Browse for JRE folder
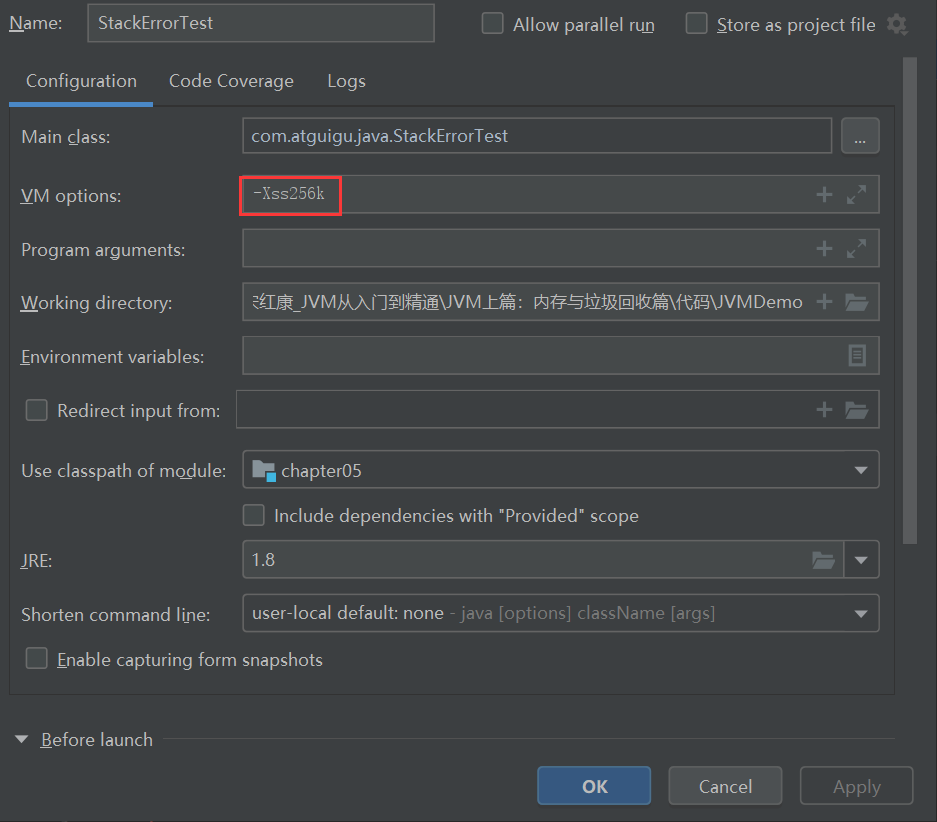 click(x=823, y=560)
